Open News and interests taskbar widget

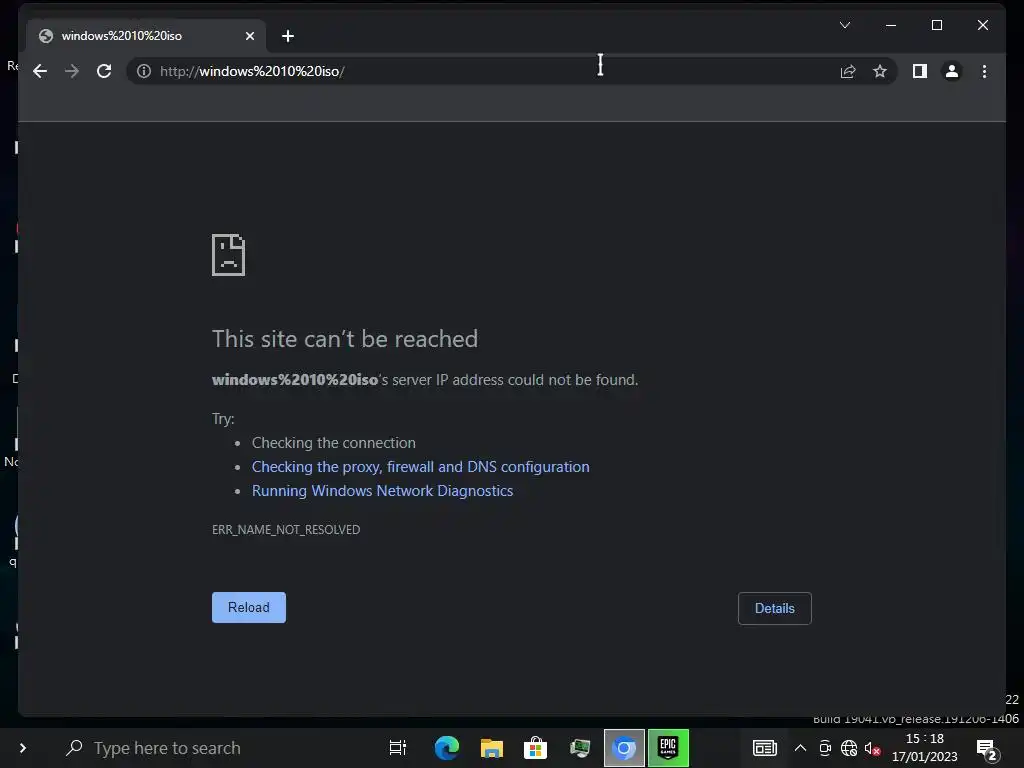click(x=765, y=748)
